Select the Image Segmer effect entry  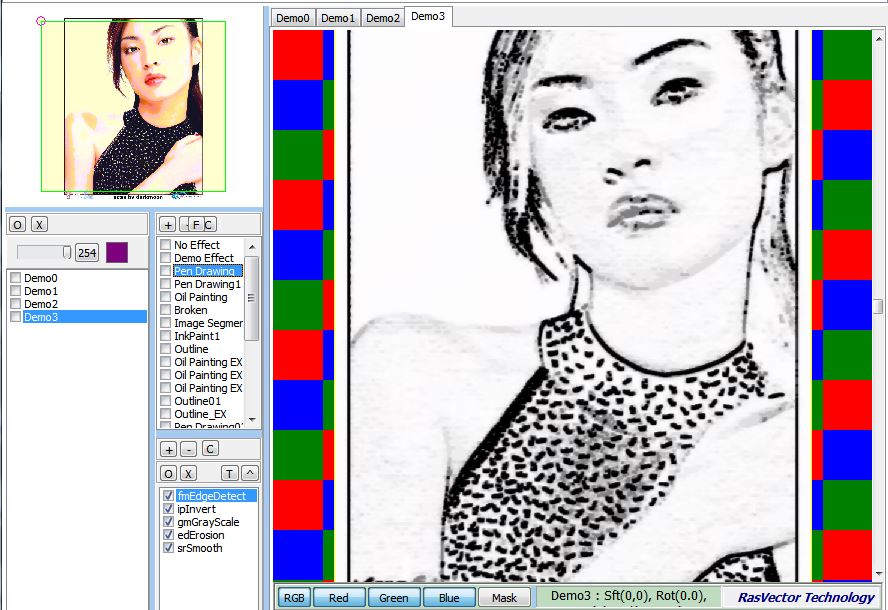tap(208, 323)
